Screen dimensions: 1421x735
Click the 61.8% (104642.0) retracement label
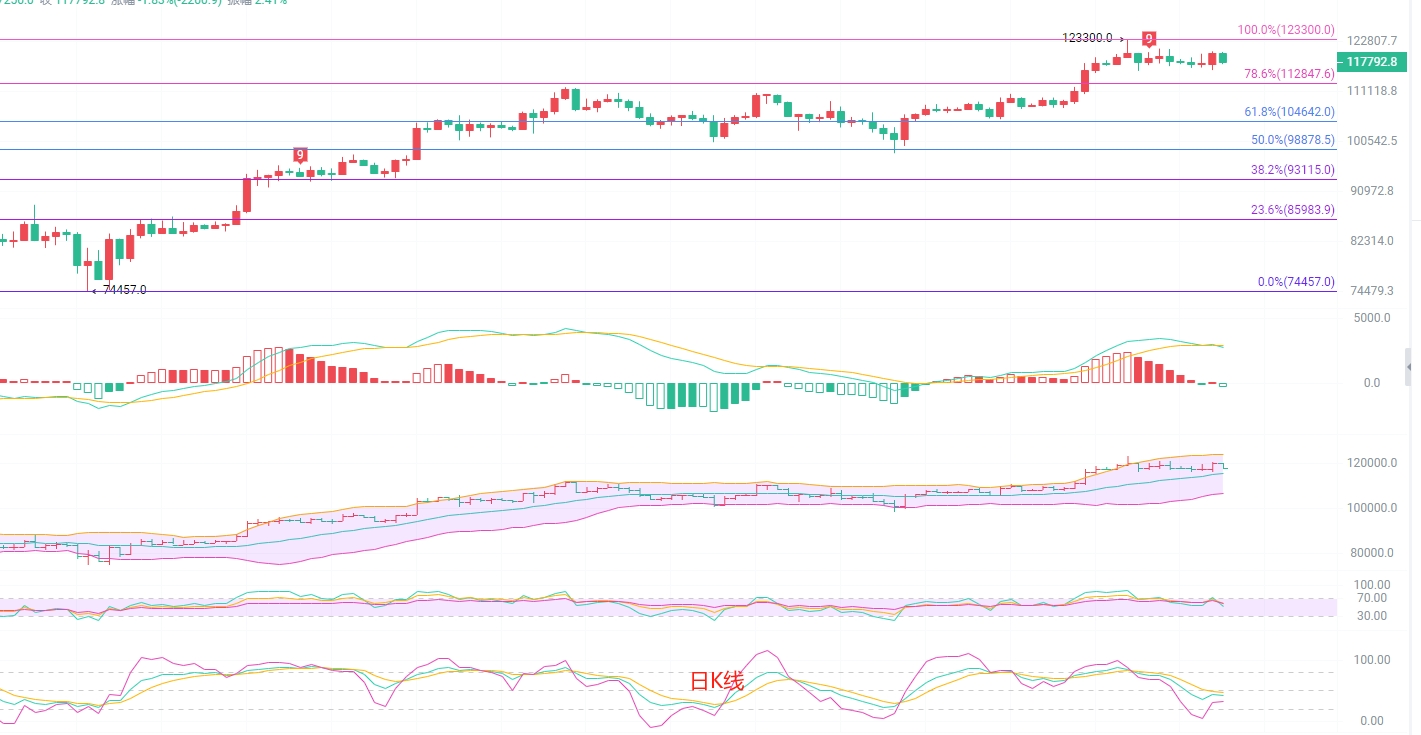(1289, 112)
